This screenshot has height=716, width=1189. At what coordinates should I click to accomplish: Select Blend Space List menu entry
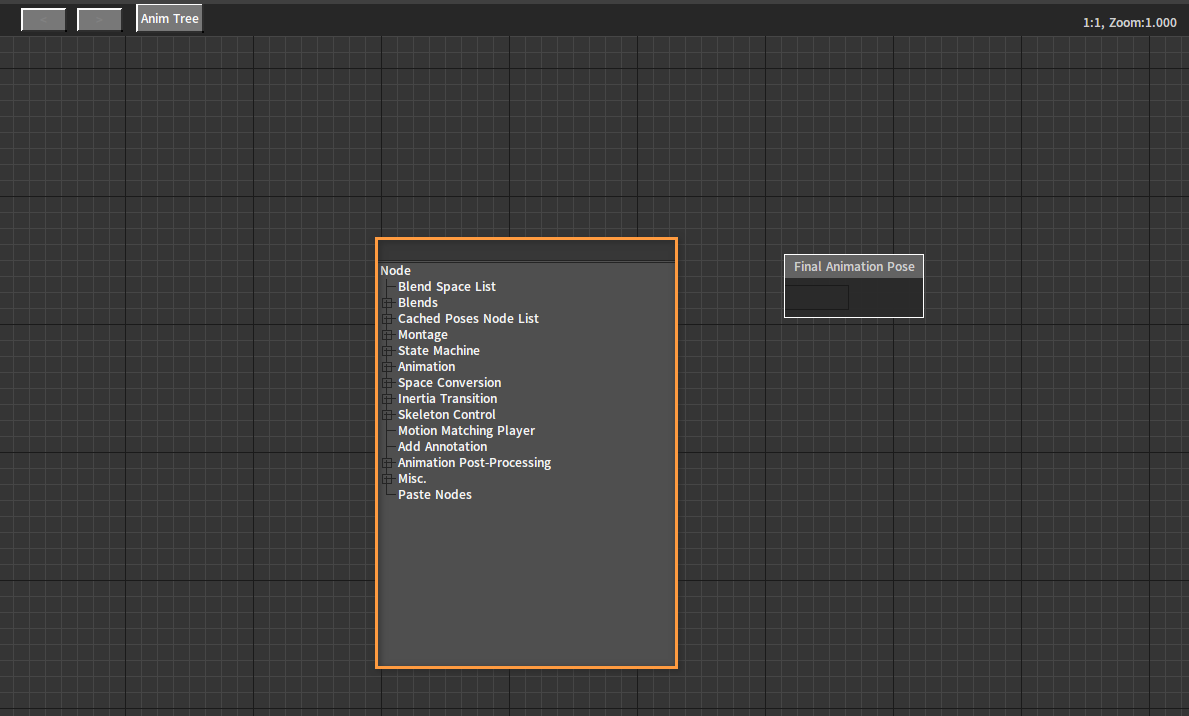pyautogui.click(x=446, y=287)
